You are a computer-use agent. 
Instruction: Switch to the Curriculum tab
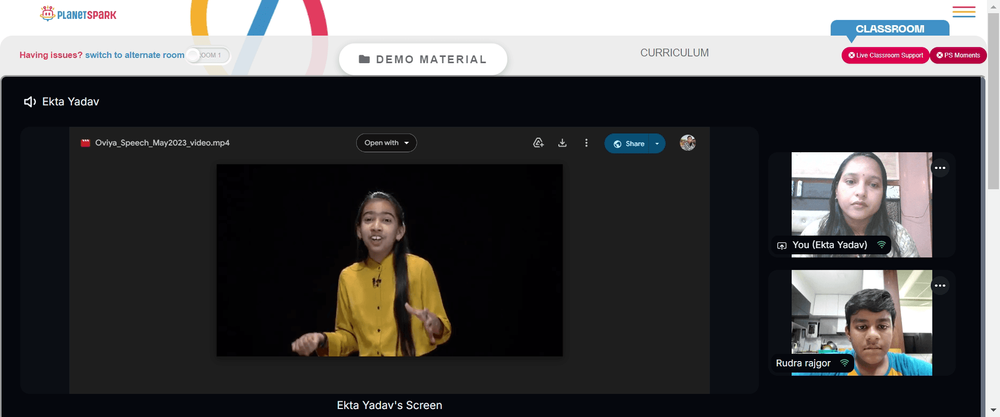point(674,53)
